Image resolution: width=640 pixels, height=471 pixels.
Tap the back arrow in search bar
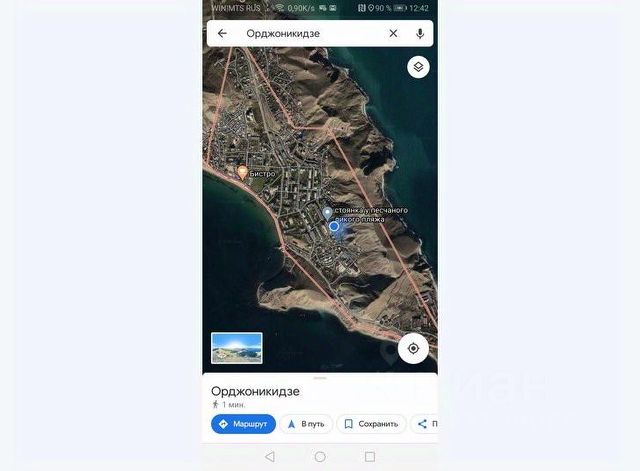222,33
